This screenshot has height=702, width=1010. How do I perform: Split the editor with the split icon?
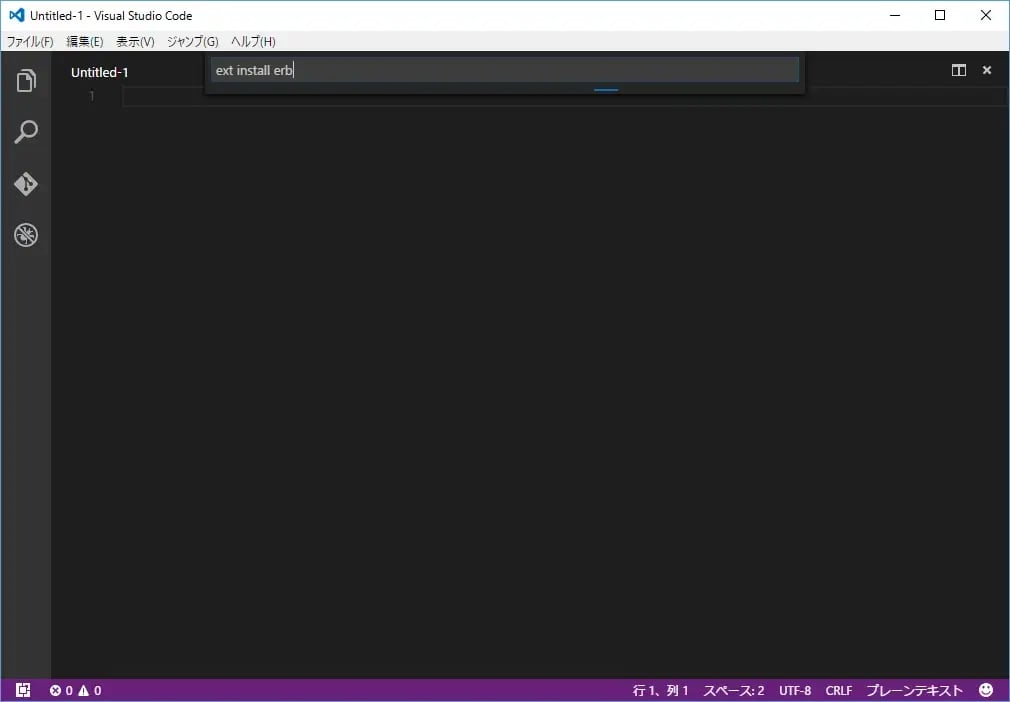(x=958, y=70)
